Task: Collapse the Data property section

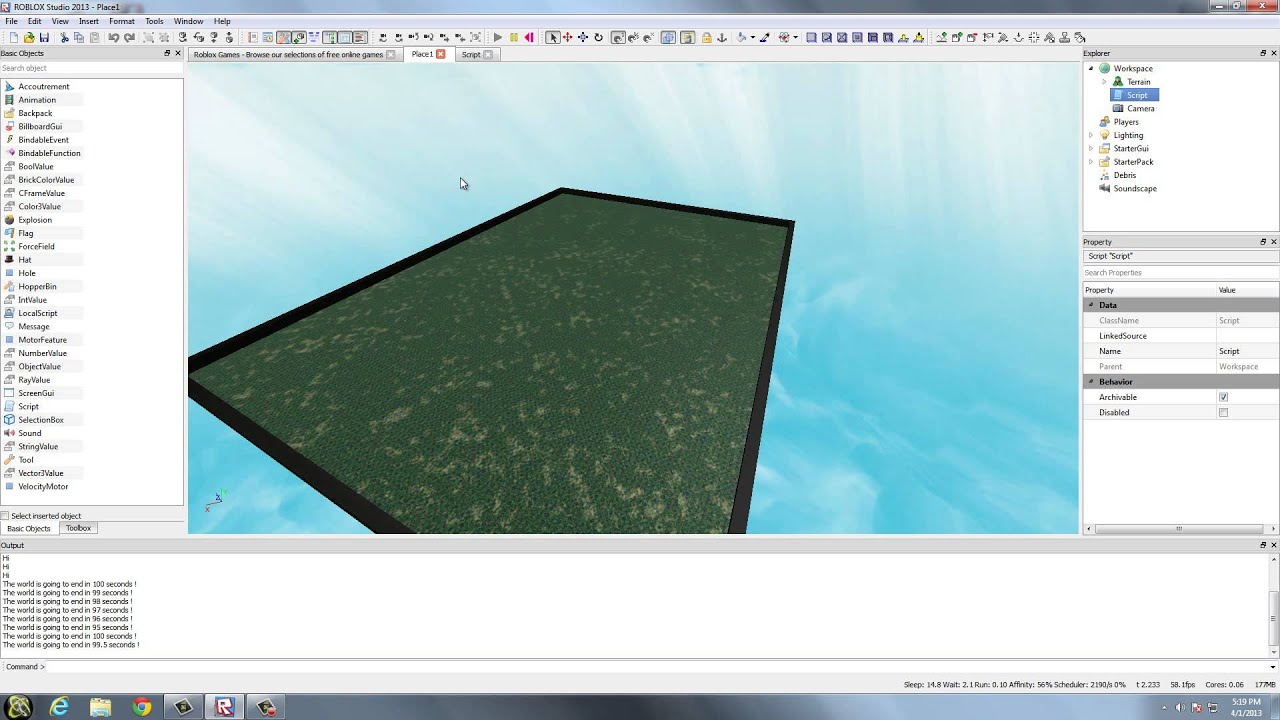Action: point(1091,305)
